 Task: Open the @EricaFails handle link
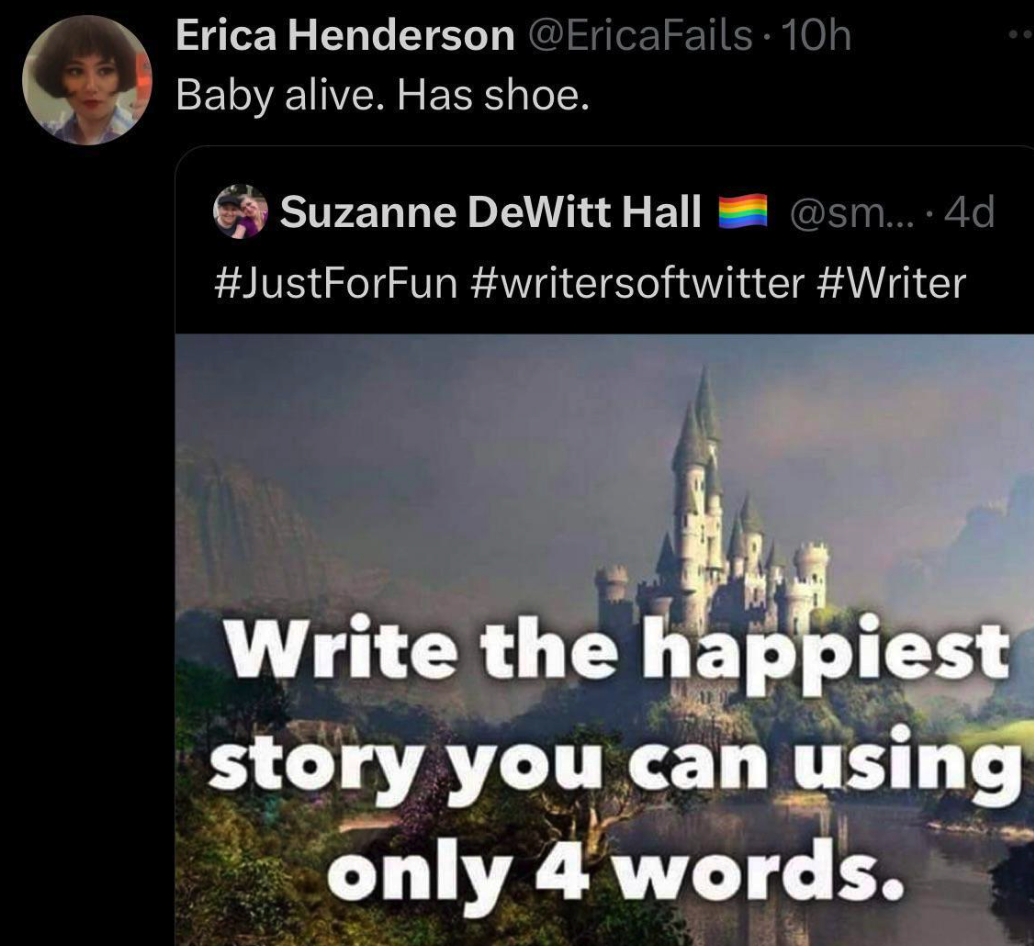pyautogui.click(x=638, y=36)
